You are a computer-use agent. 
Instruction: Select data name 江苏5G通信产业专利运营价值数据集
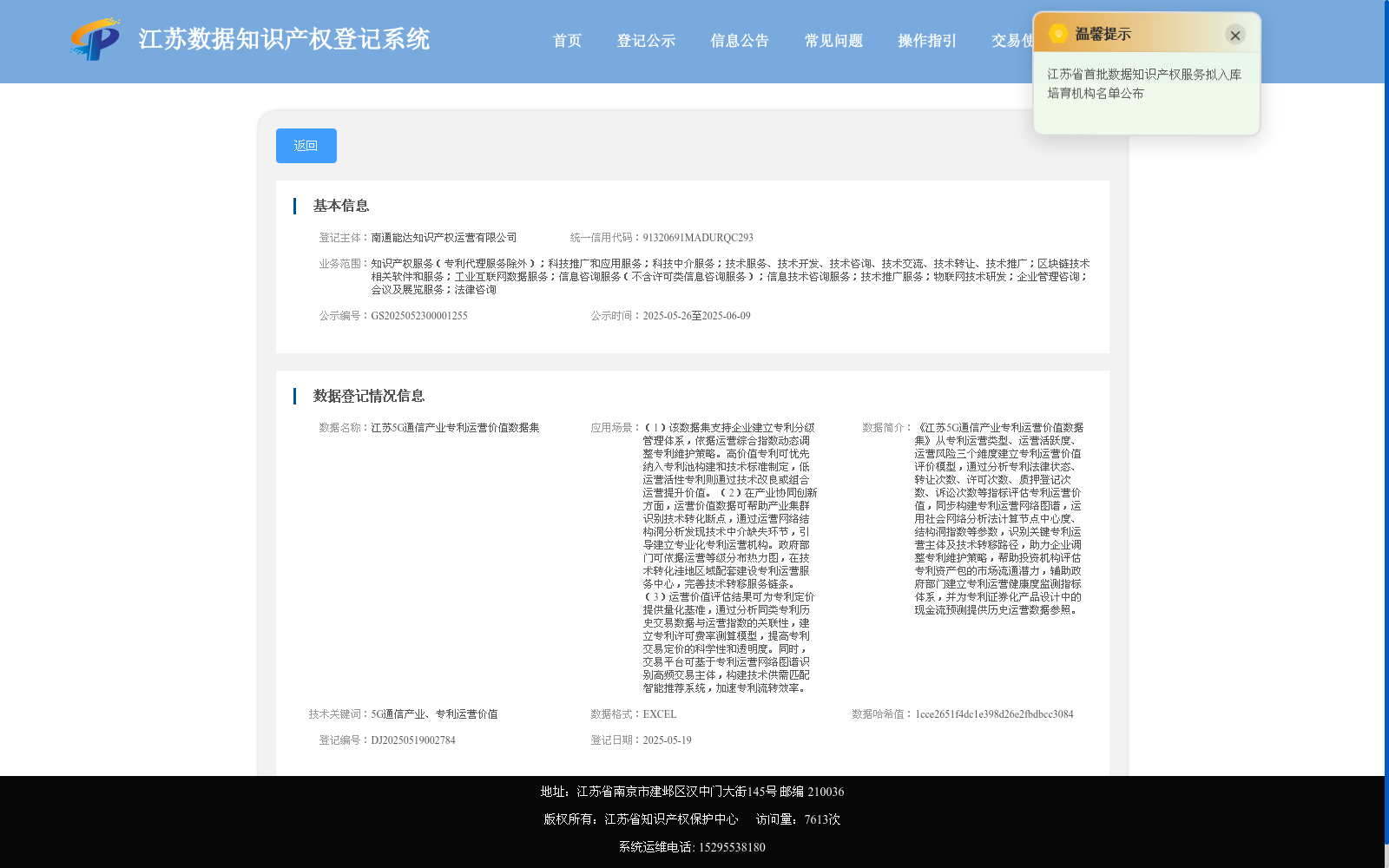(x=455, y=428)
